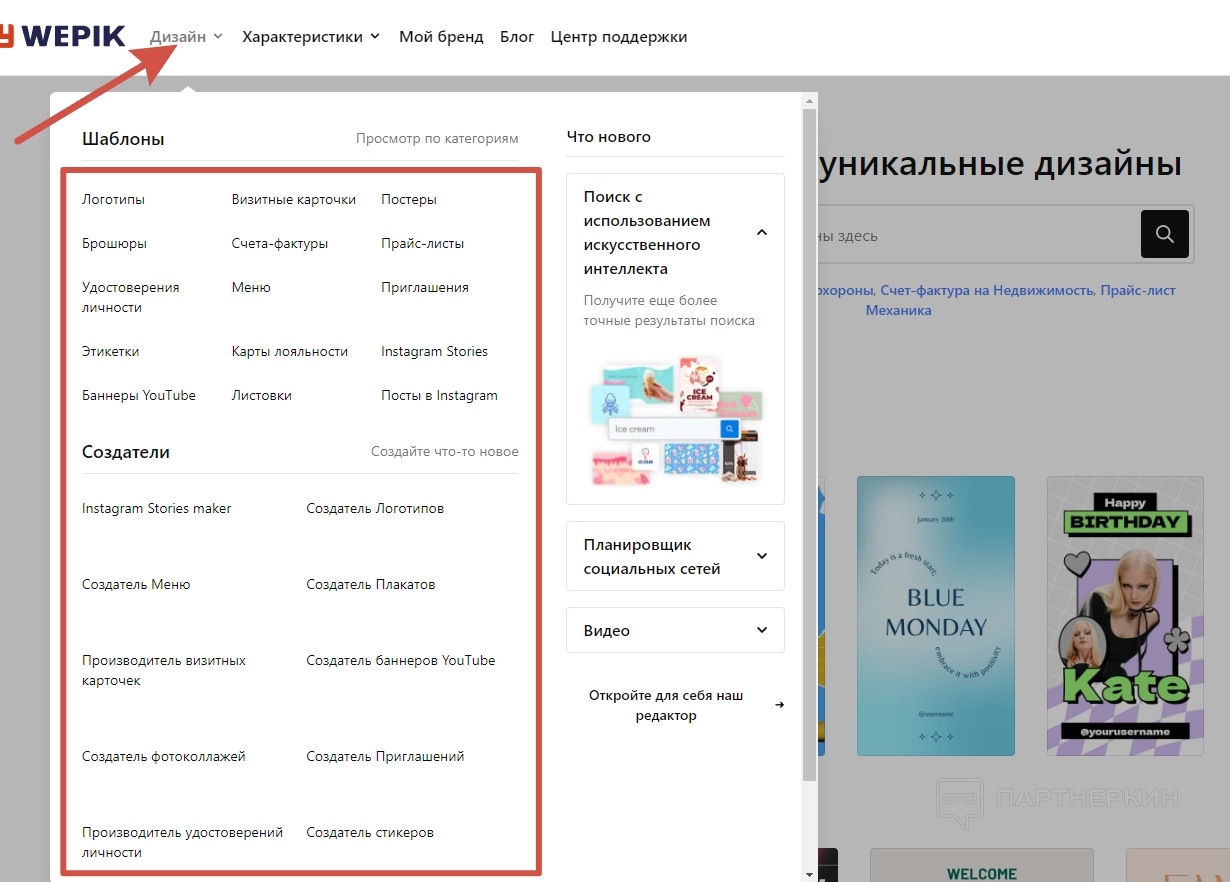The width and height of the screenshot is (1230, 882).
Task: Open the 'Дизайн' dropdown menu
Action: pyautogui.click(x=186, y=37)
